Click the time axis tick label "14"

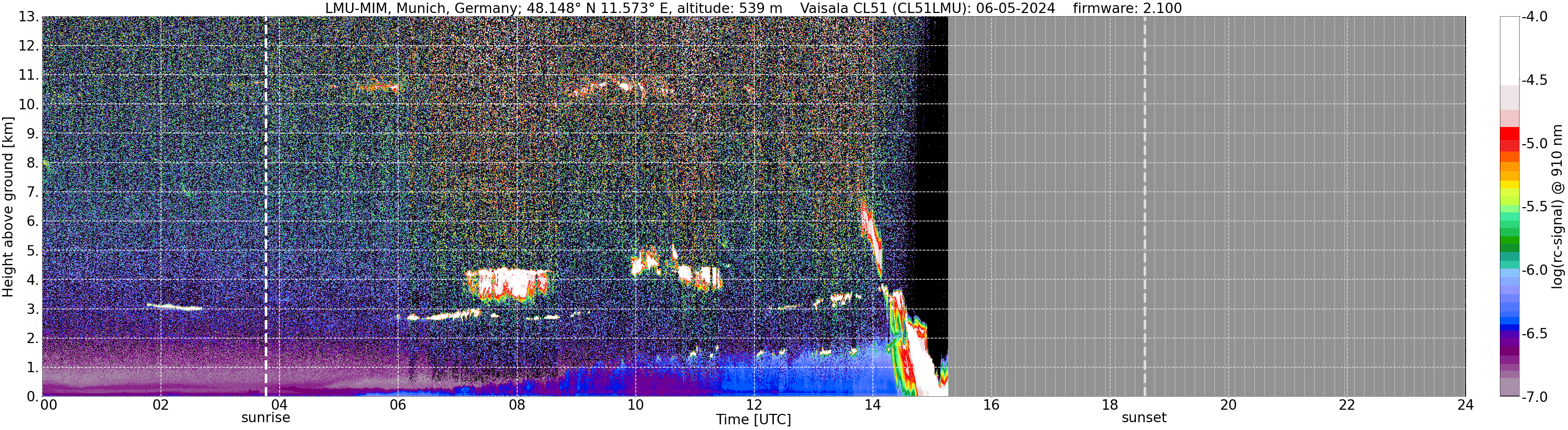[872, 405]
